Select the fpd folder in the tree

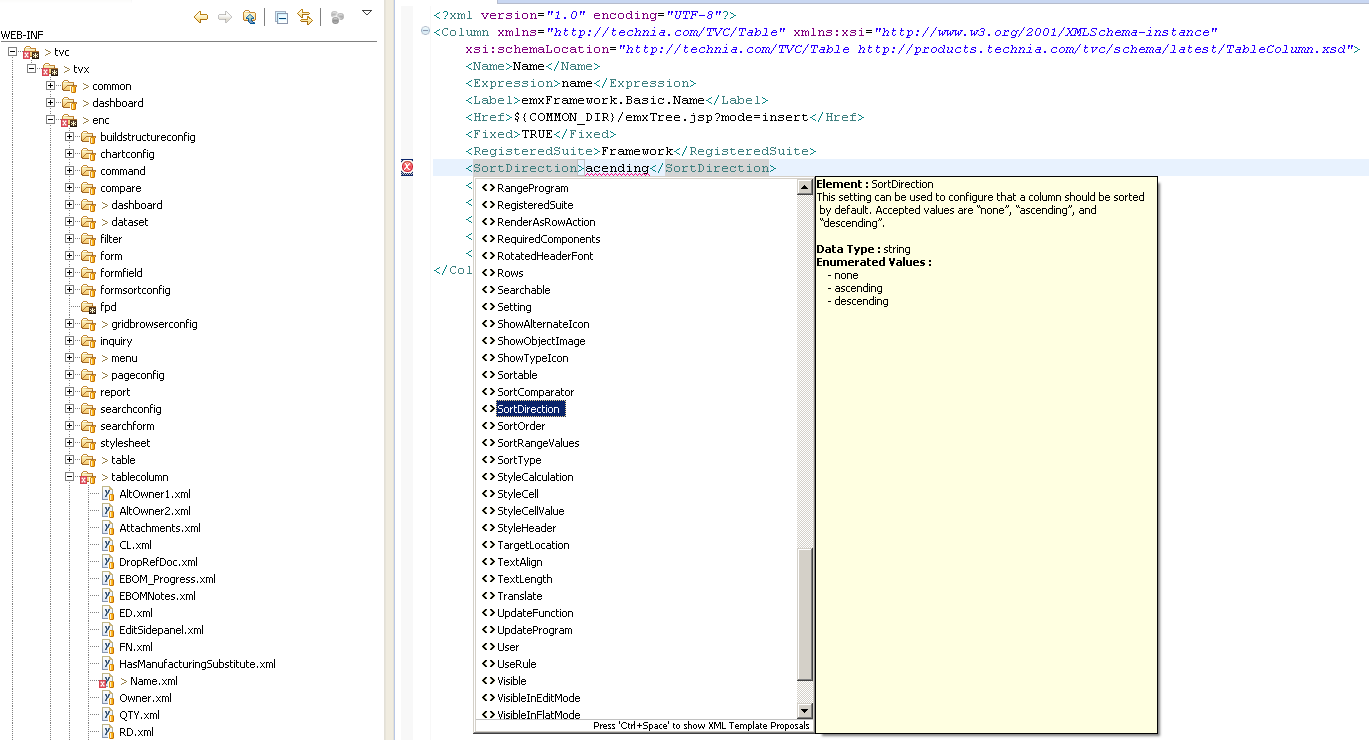pyautogui.click(x=108, y=307)
